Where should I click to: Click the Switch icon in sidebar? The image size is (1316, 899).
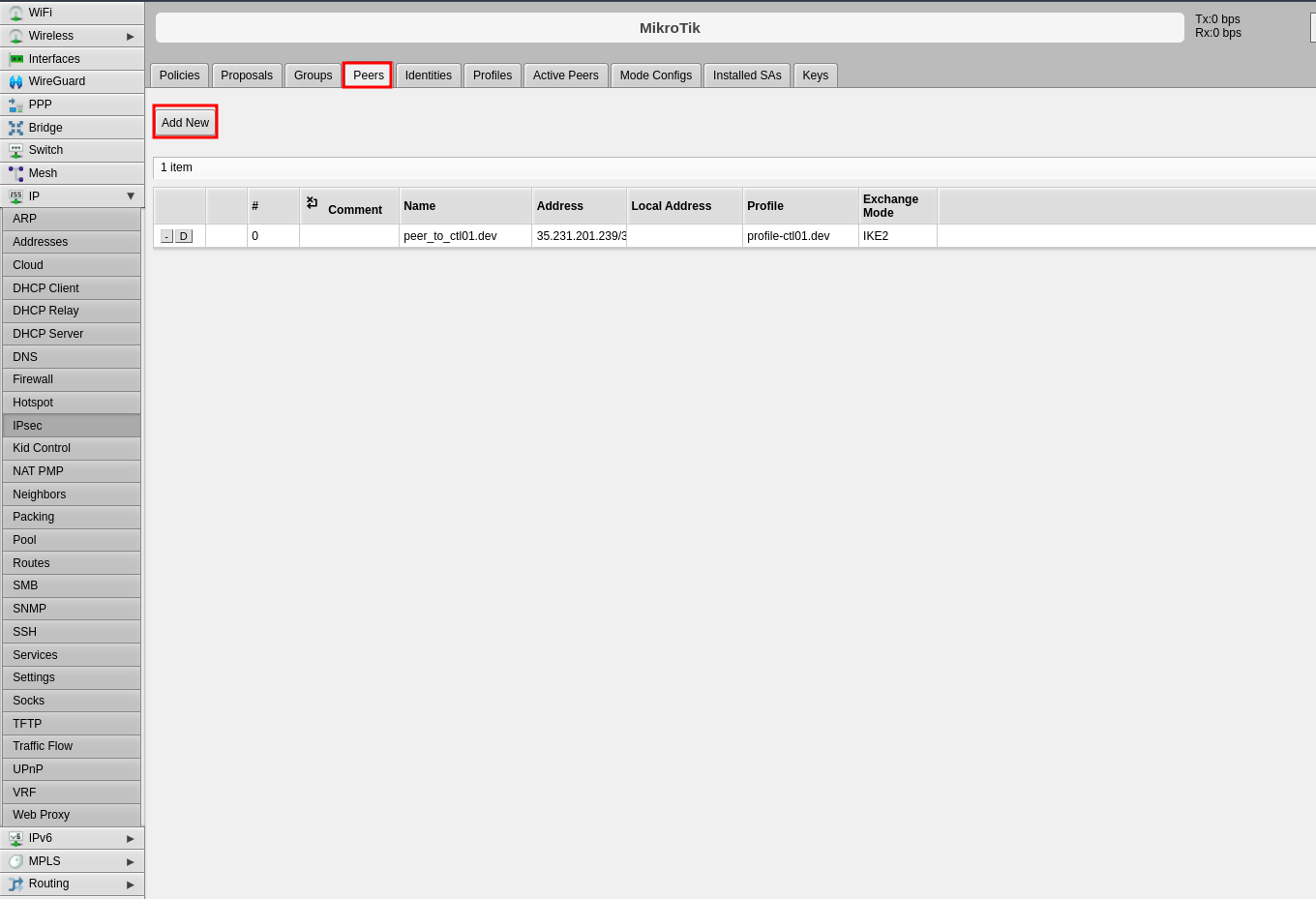(x=15, y=150)
